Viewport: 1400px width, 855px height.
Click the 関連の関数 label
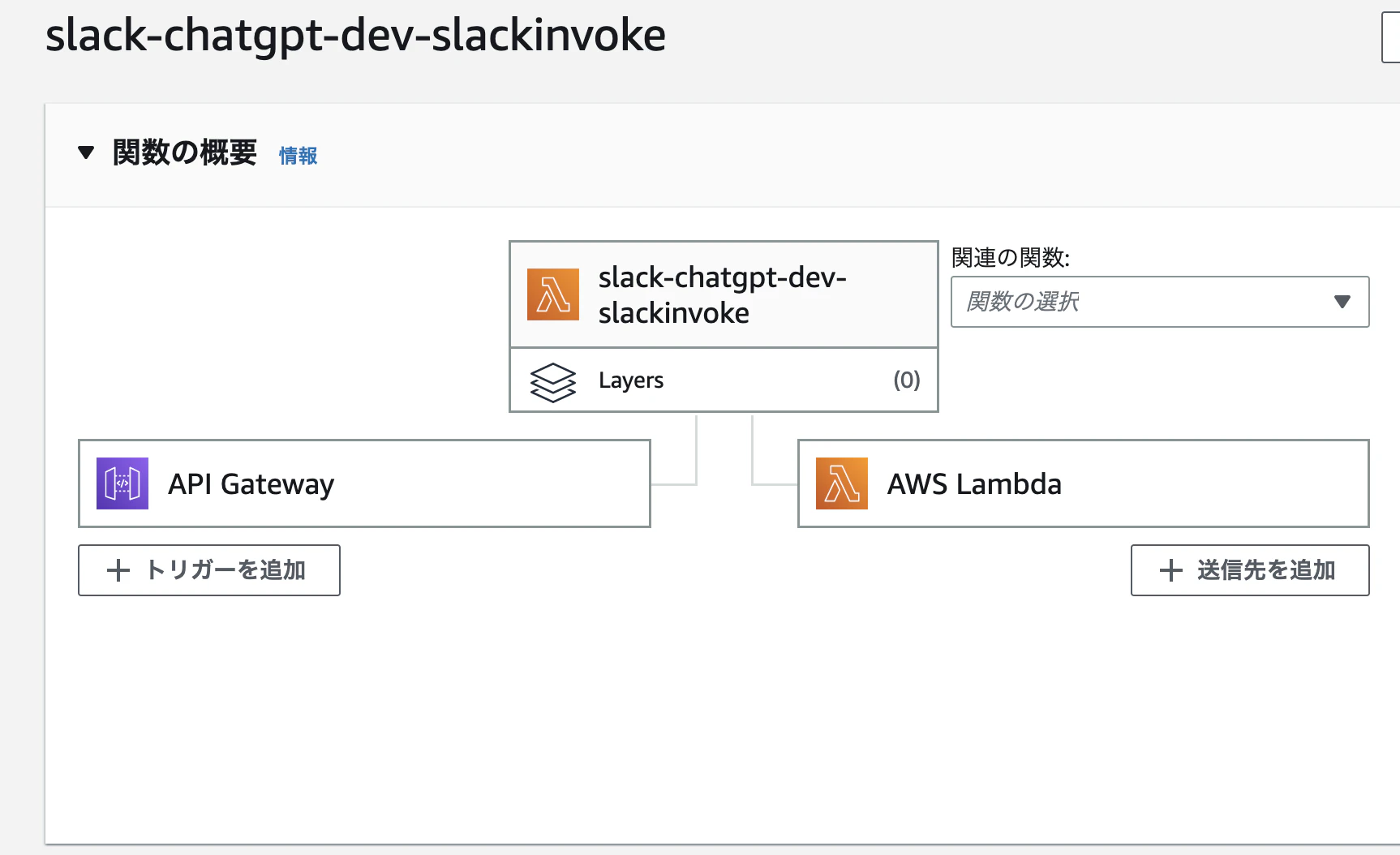1011,258
